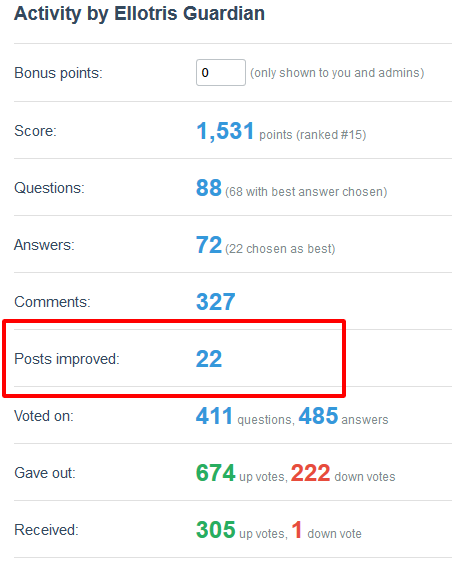The width and height of the screenshot is (452, 572).
Task: Select the 485 answers voted on number
Action: [318, 416]
